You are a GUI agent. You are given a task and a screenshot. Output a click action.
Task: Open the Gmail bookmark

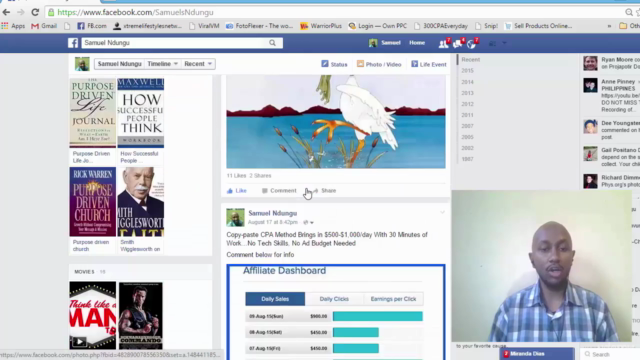44,26
